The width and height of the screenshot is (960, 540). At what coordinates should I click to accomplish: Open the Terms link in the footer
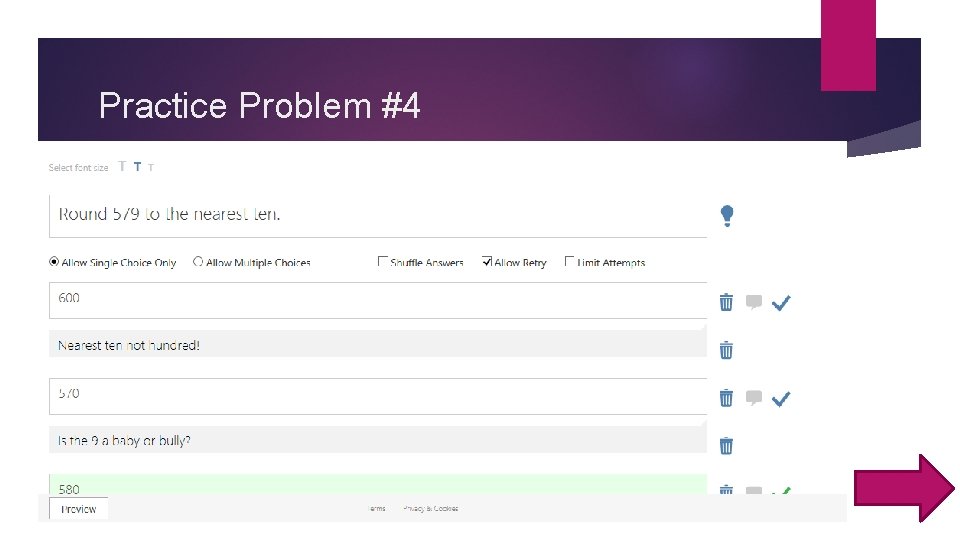click(377, 508)
